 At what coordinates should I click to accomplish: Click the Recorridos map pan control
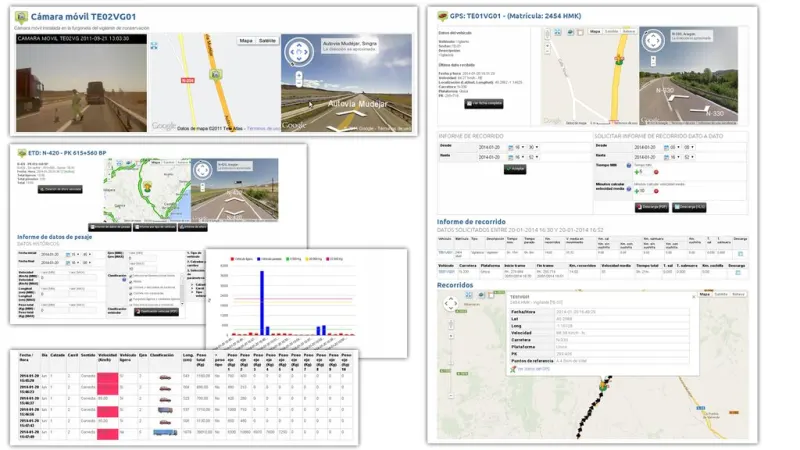[x=451, y=304]
